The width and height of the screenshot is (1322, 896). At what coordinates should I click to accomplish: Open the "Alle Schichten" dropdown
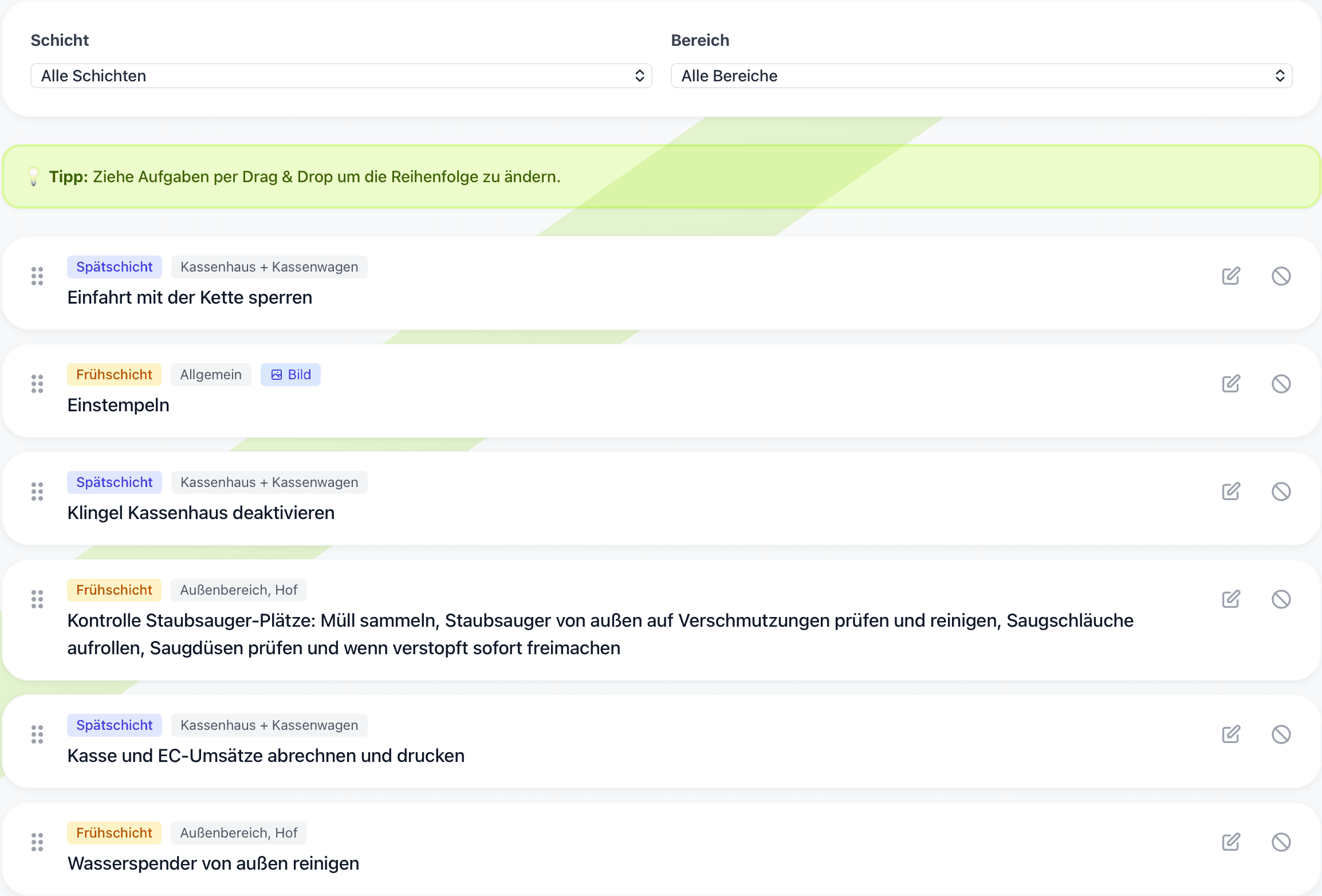(340, 75)
